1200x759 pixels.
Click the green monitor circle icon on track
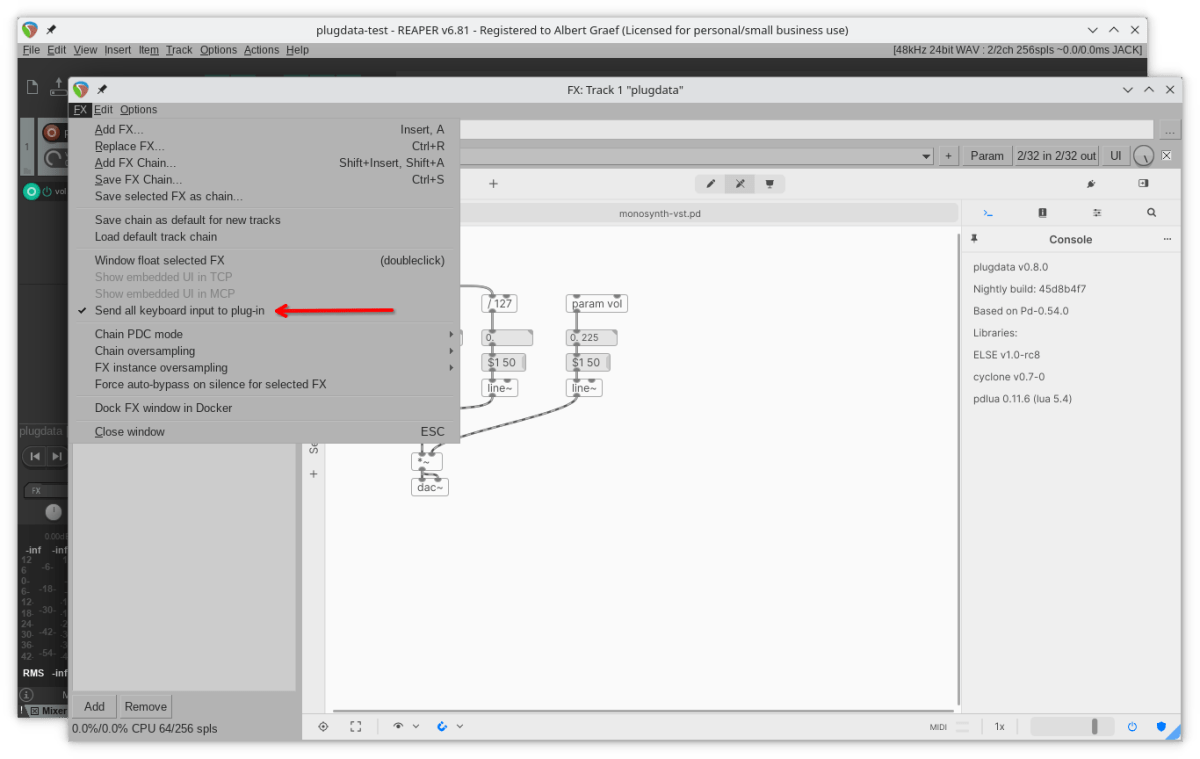[x=31, y=191]
